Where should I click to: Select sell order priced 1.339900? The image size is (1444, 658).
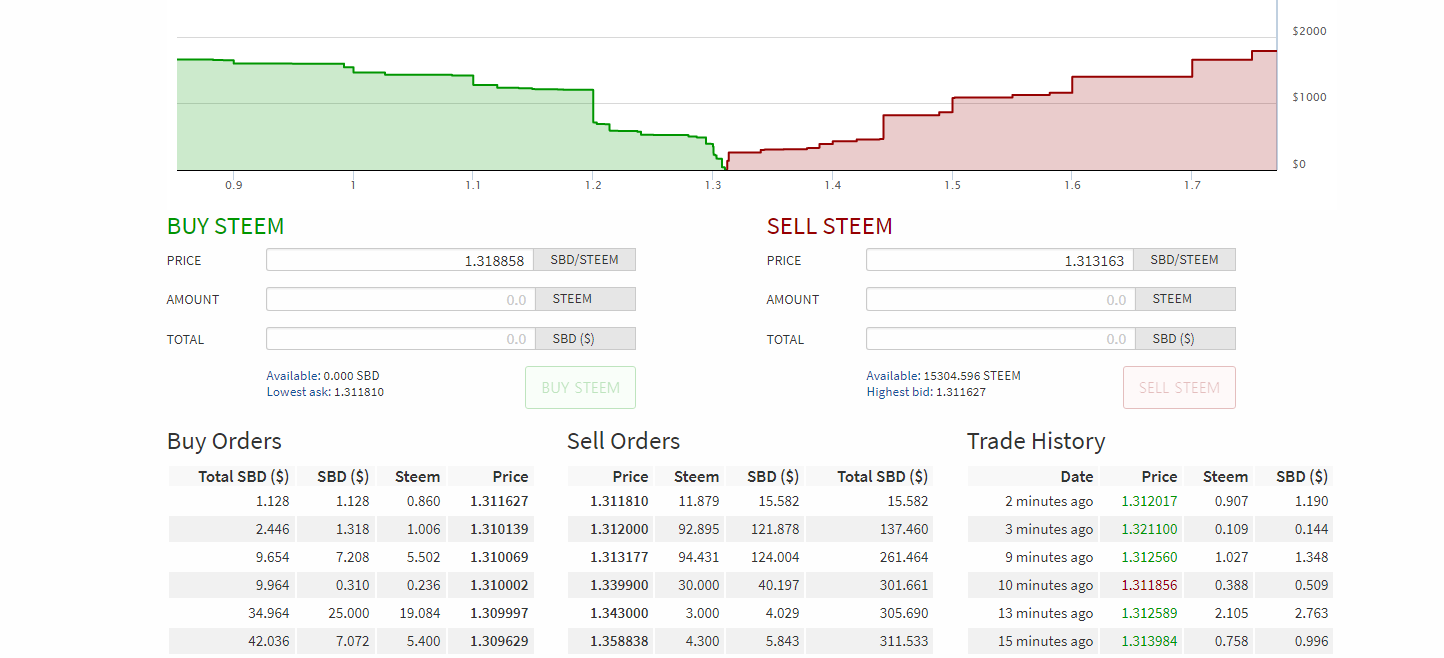751,585
